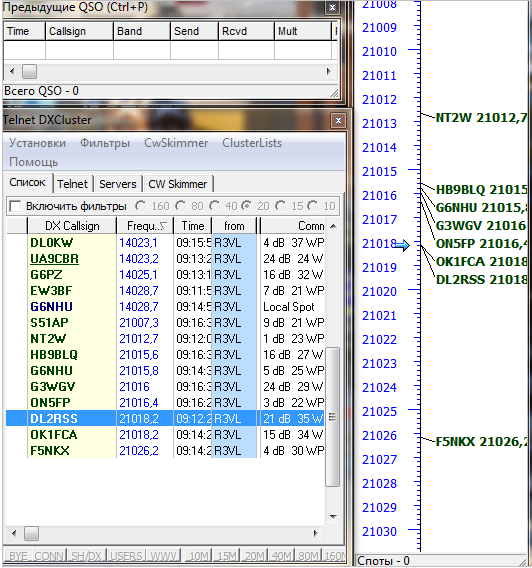This screenshot has height=568, width=532.
Task: Click QSO table Band column header
Action: 142,31
